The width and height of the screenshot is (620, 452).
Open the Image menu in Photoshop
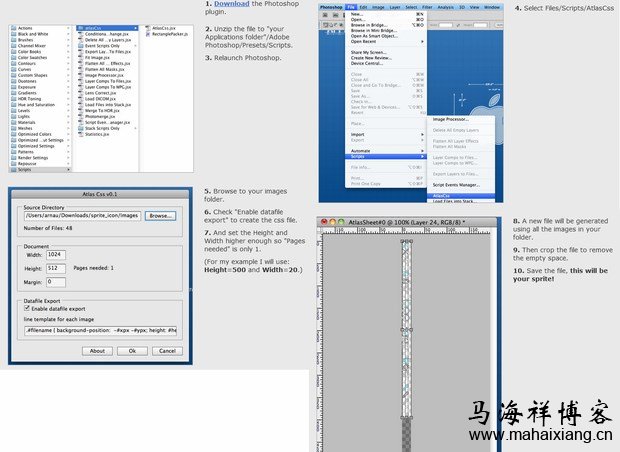coord(378,7)
